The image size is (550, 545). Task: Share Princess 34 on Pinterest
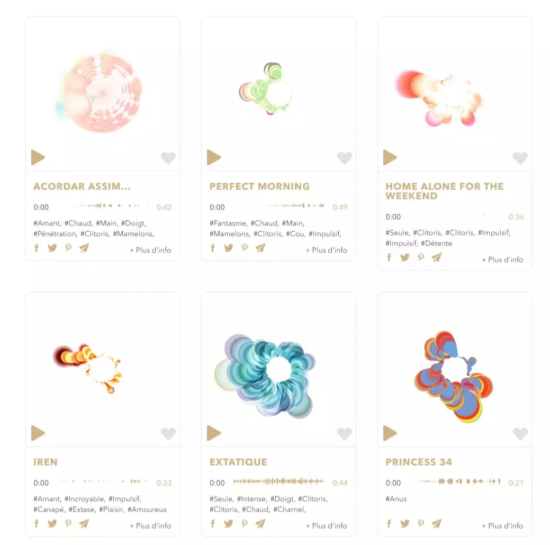click(421, 524)
